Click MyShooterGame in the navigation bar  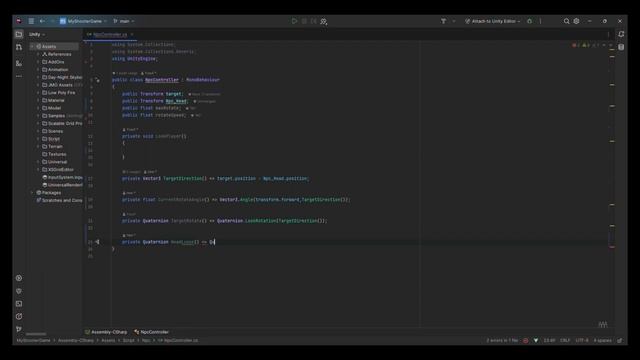[x=33, y=340]
